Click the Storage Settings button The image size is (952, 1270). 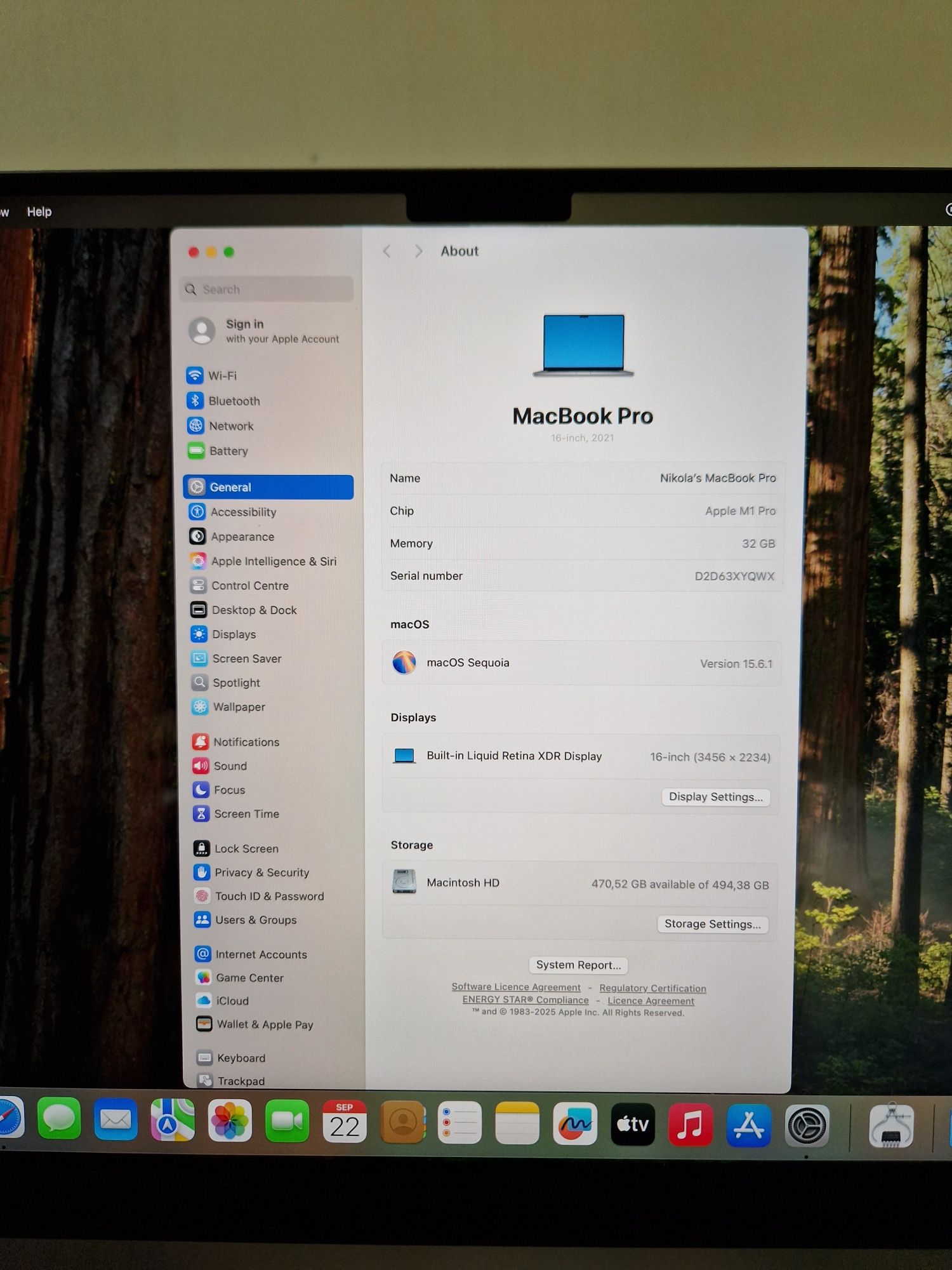tap(713, 924)
